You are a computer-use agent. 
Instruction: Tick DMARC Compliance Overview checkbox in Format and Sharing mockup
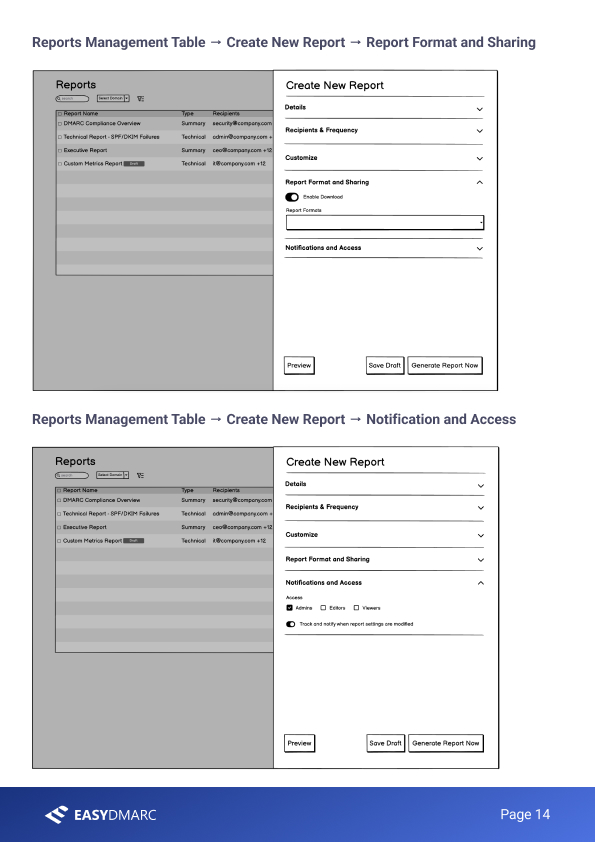point(60,124)
